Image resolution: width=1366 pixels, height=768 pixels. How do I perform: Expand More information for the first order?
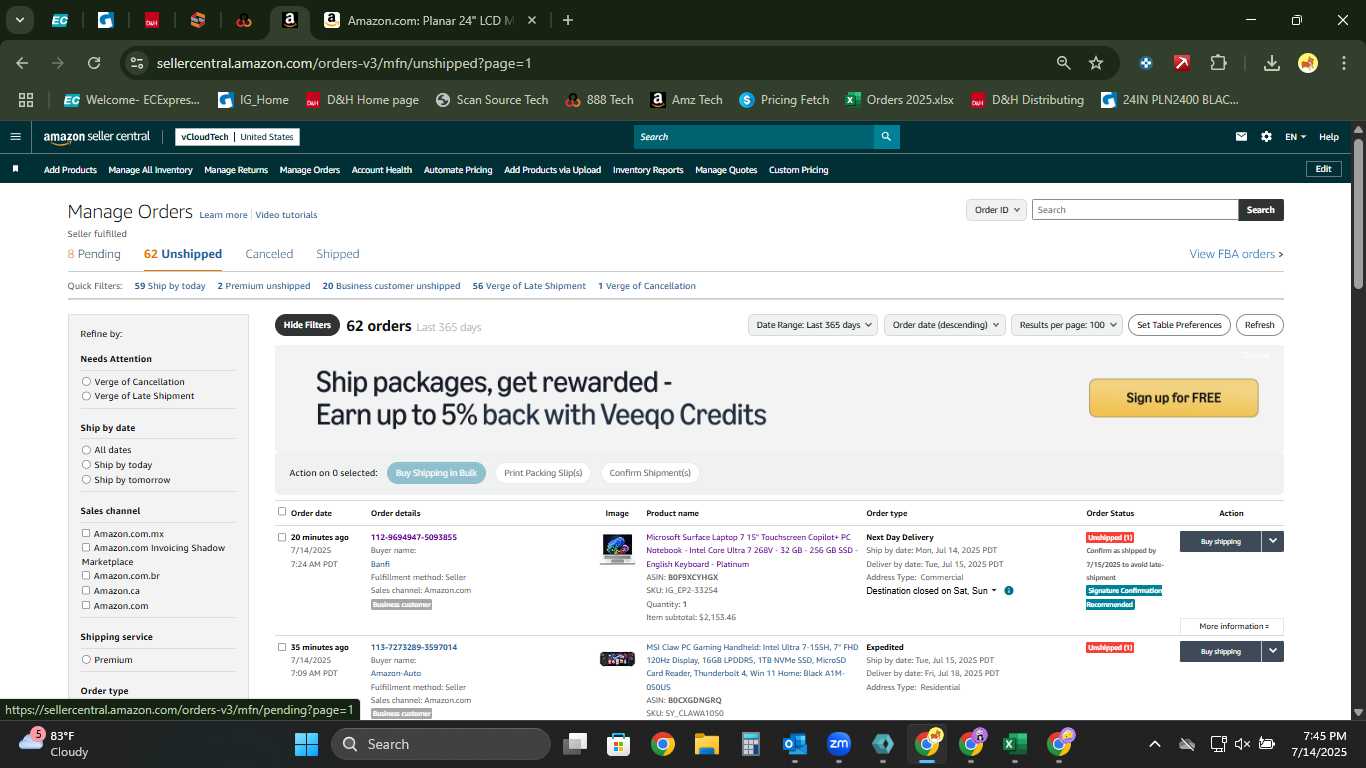(1232, 626)
